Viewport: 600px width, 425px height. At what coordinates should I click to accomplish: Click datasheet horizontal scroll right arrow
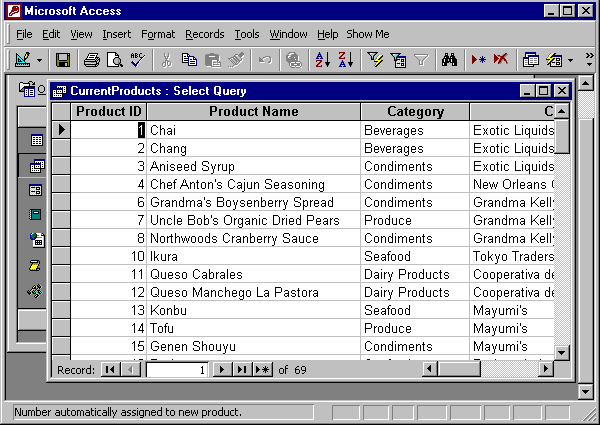pyautogui.click(x=546, y=369)
